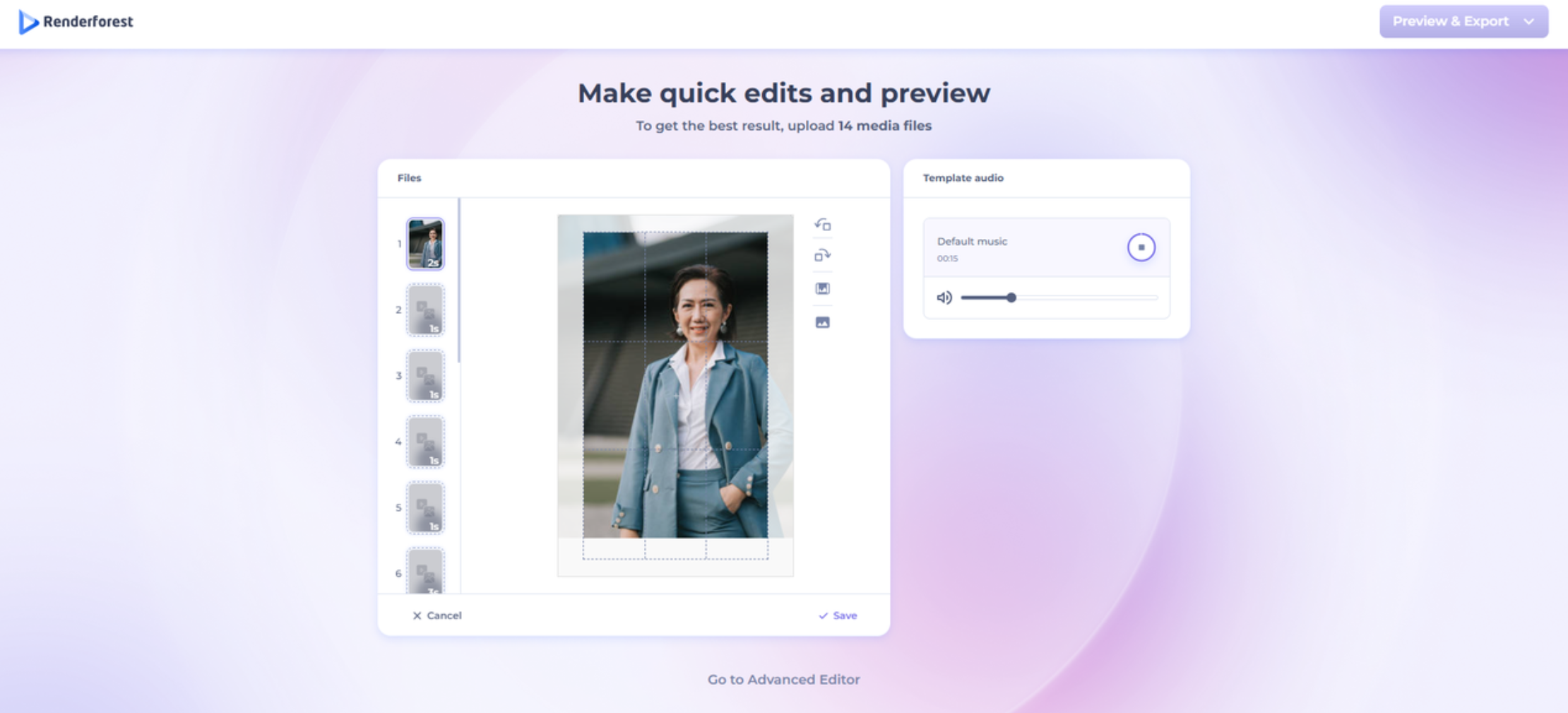Click the X icon next to Cancel

[x=418, y=615]
